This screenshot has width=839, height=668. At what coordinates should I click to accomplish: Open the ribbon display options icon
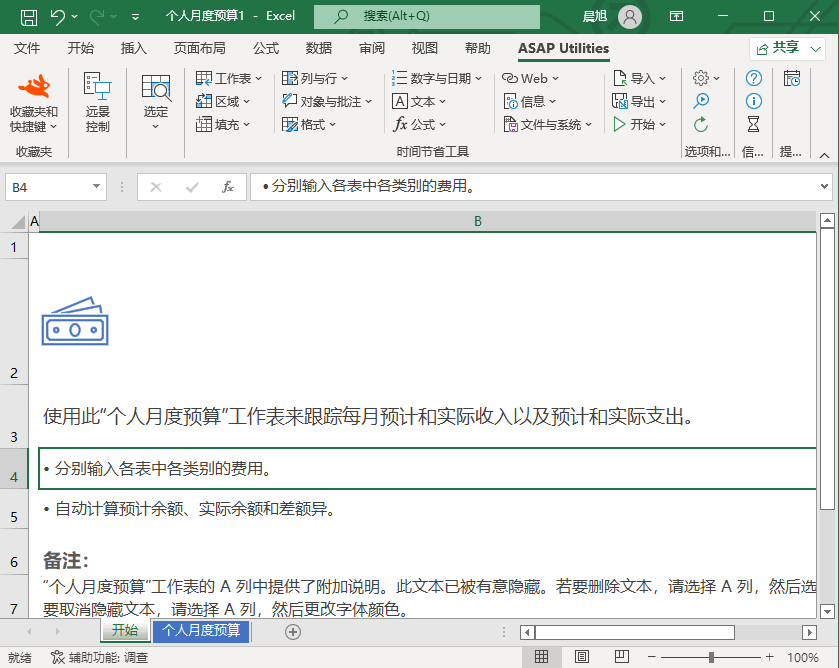(676, 17)
